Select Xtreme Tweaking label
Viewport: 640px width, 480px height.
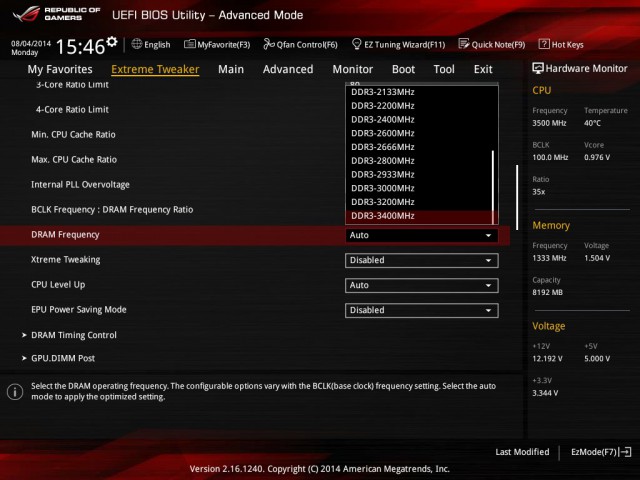[x=66, y=260]
